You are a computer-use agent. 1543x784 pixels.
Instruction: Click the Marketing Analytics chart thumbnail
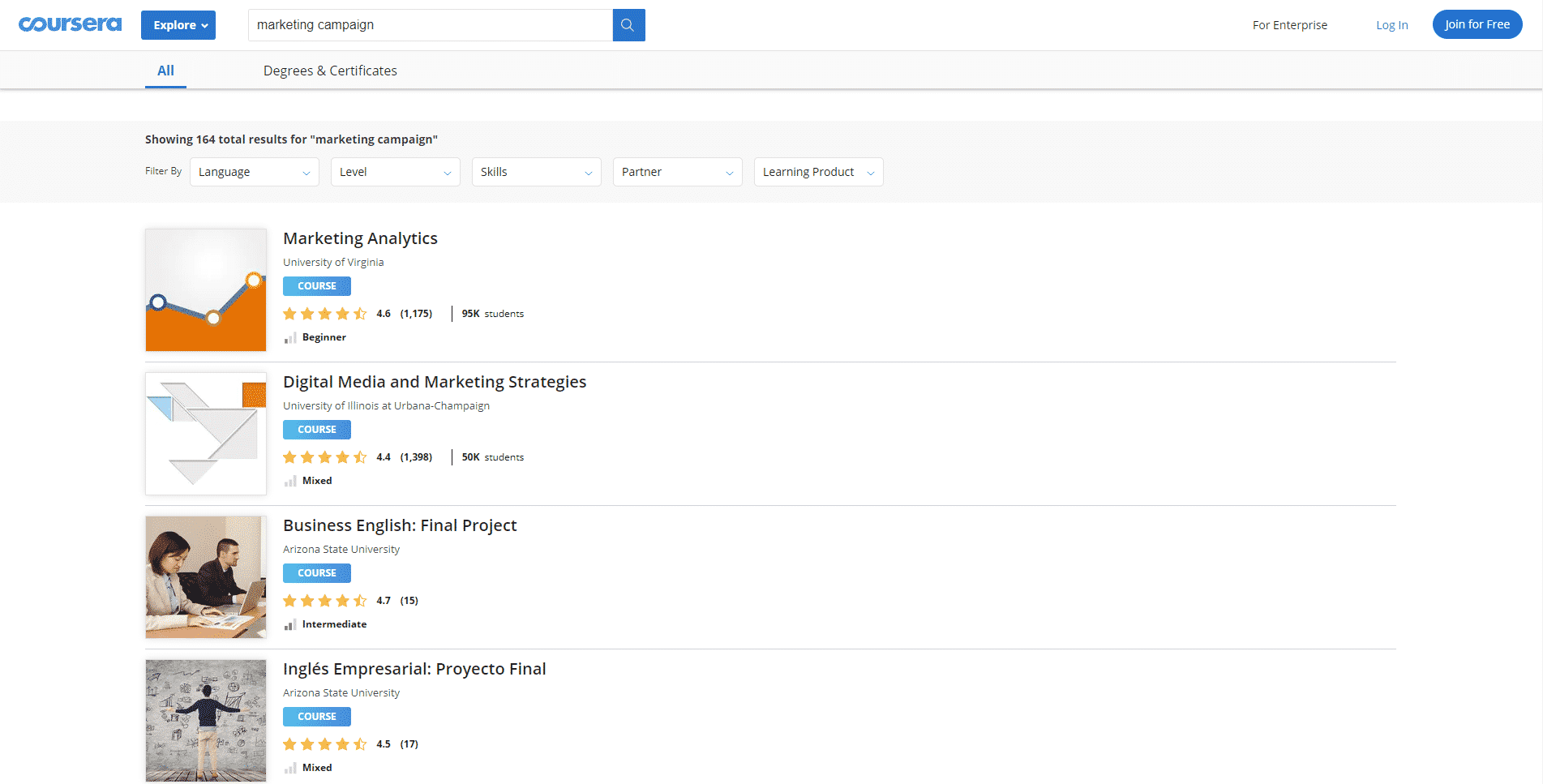click(206, 290)
